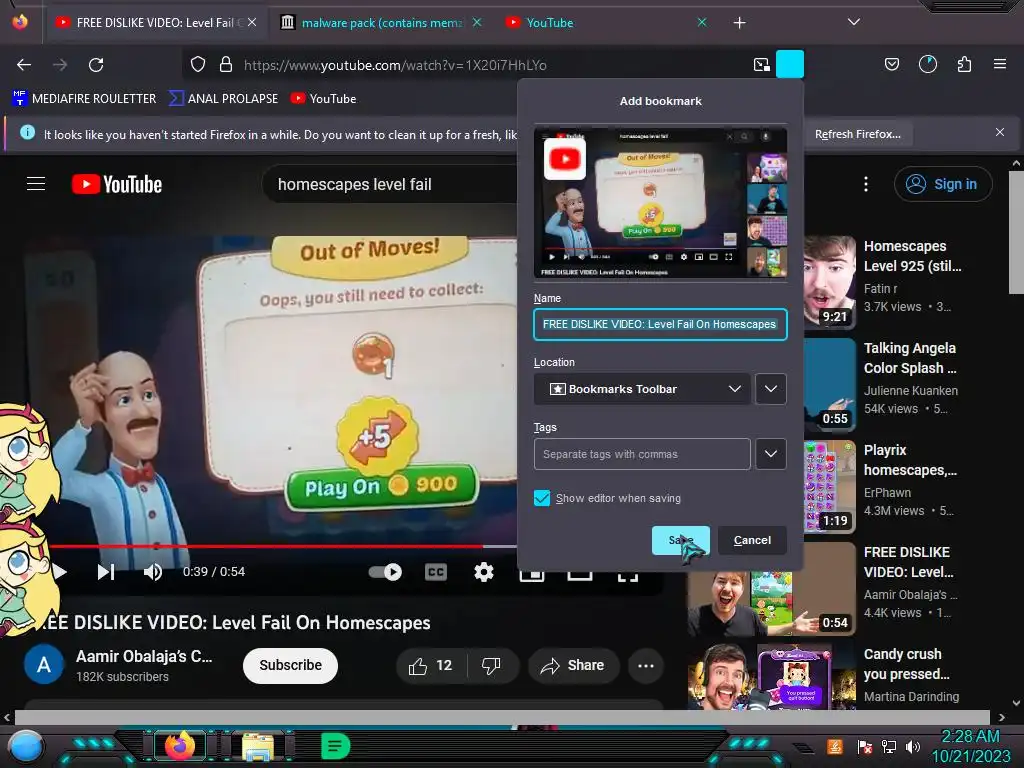Click the picture-in-picture icon in URL bar

(x=761, y=65)
